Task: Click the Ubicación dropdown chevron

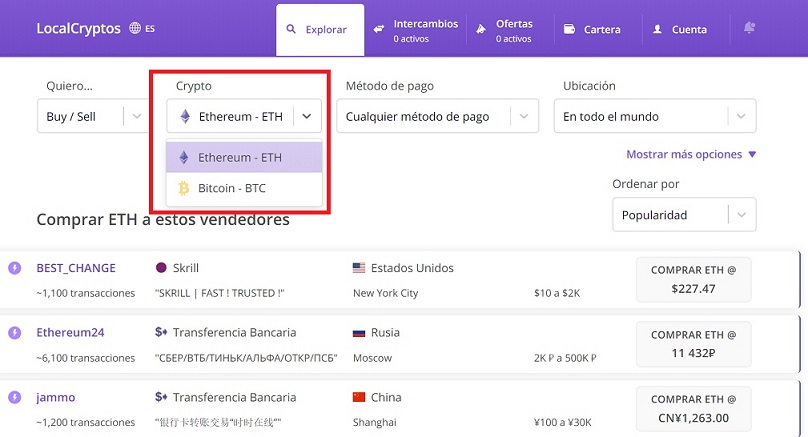Action: click(x=742, y=116)
